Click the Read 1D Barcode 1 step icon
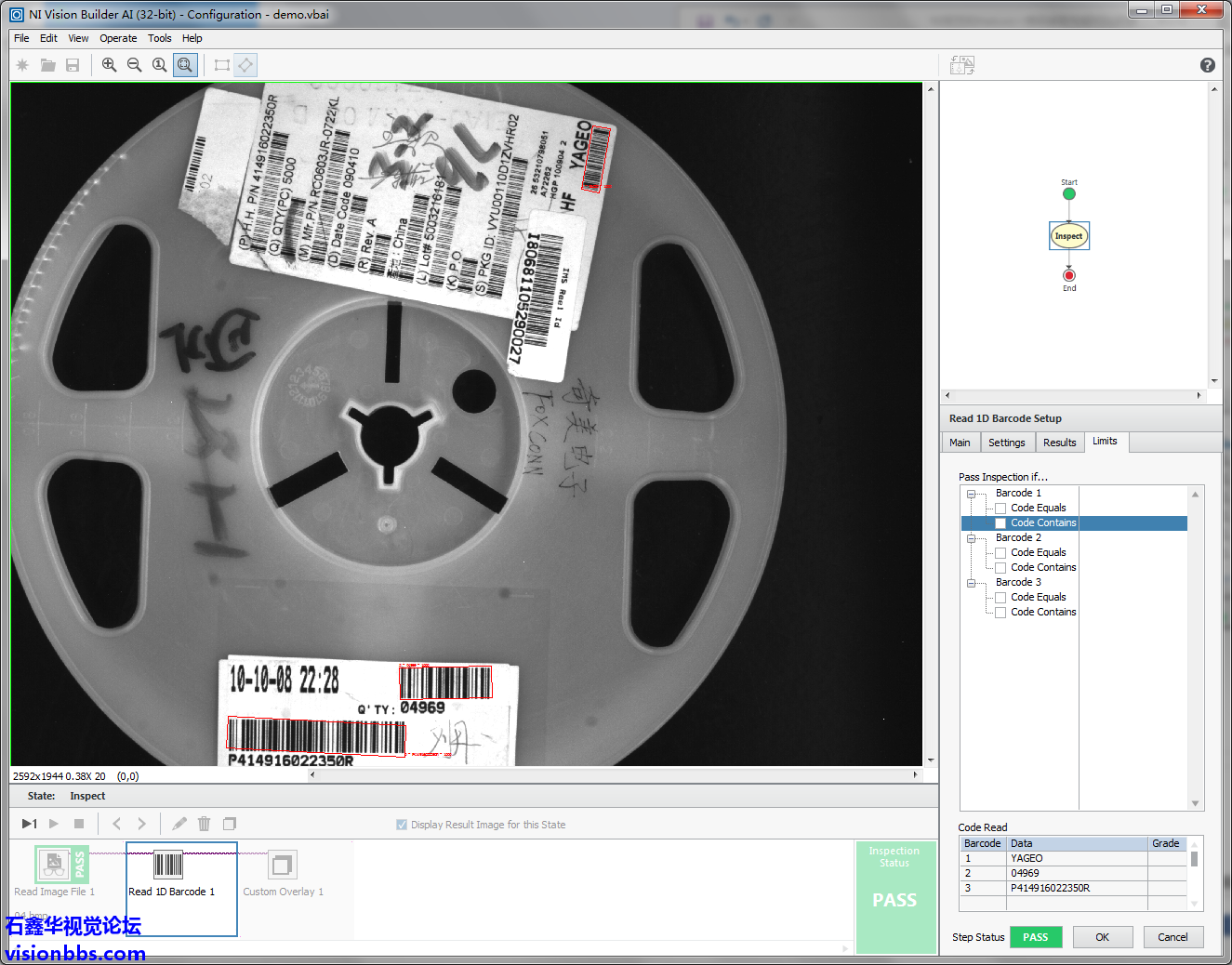This screenshot has height=965, width=1232. click(168, 866)
